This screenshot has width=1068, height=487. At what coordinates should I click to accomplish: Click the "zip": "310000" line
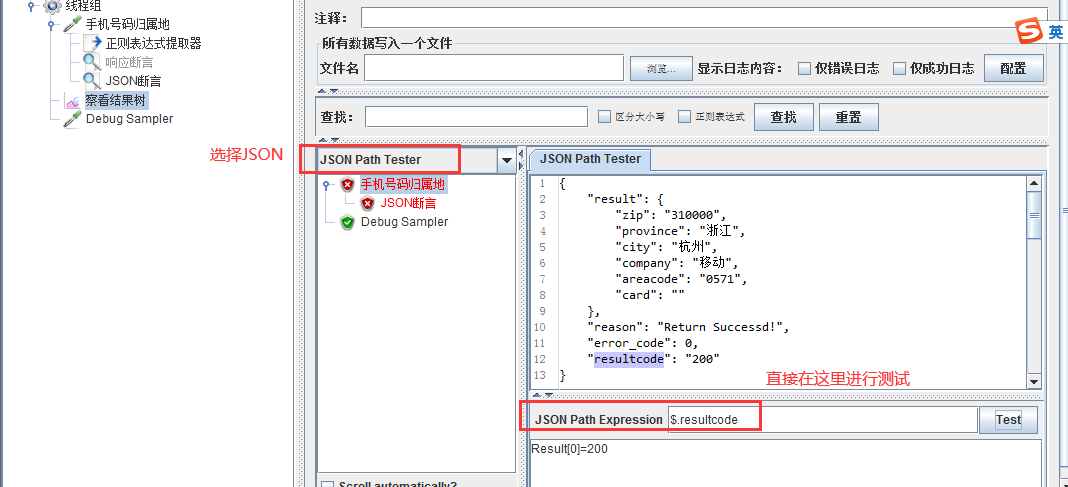pyautogui.click(x=670, y=215)
